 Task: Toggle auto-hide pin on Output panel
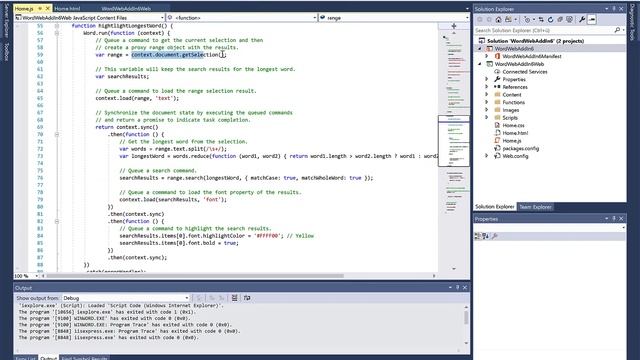click(457, 288)
